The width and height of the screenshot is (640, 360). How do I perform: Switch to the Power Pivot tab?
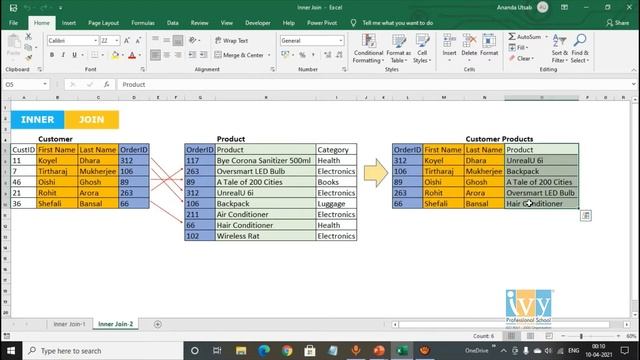coord(322,23)
